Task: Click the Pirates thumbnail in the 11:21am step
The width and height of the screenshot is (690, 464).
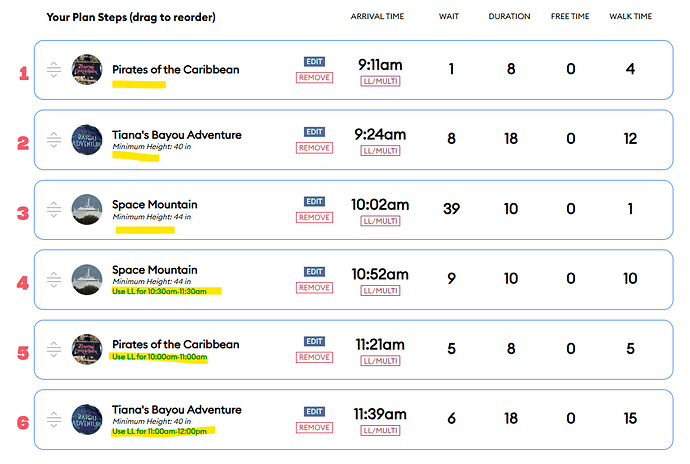Action: [88, 350]
